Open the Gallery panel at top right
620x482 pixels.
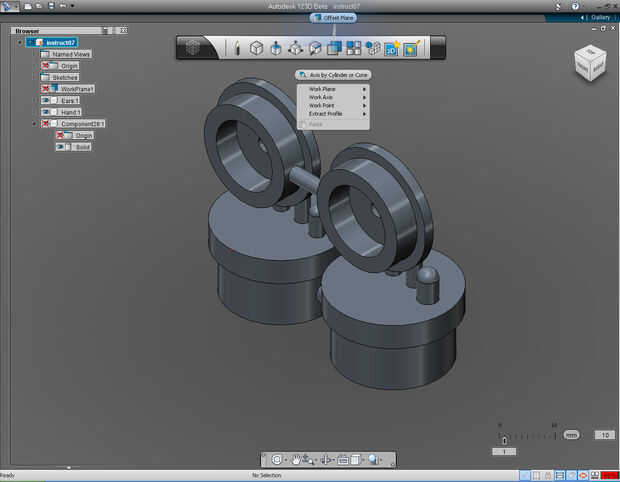pyautogui.click(x=598, y=17)
